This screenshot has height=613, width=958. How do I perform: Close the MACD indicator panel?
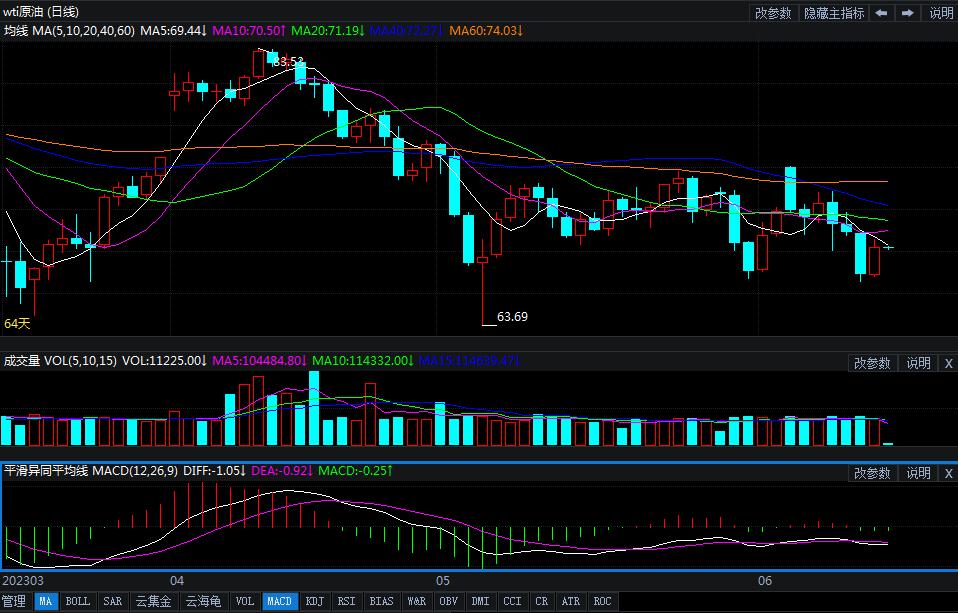pos(948,473)
